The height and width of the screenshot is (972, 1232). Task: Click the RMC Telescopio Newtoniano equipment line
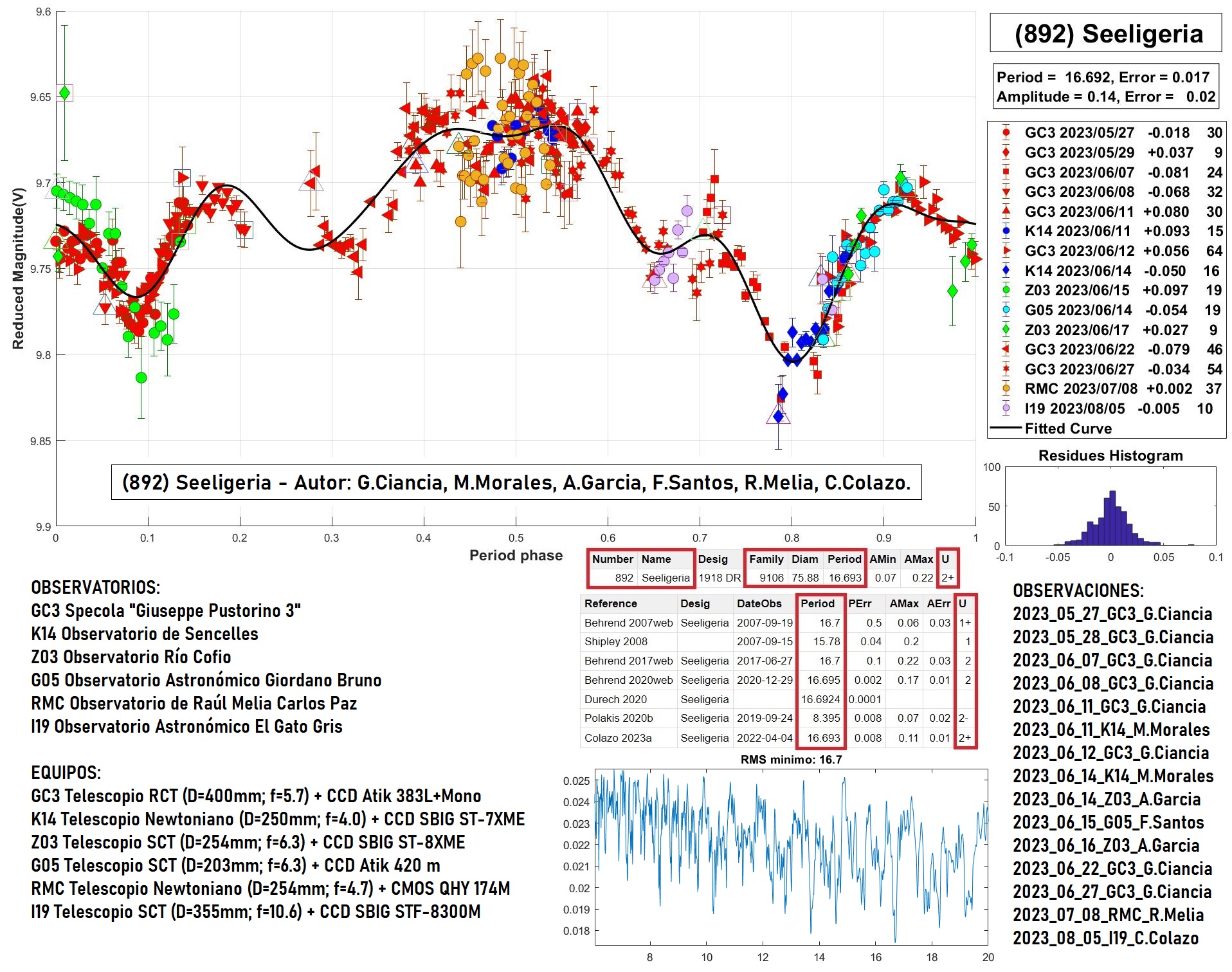271,888
